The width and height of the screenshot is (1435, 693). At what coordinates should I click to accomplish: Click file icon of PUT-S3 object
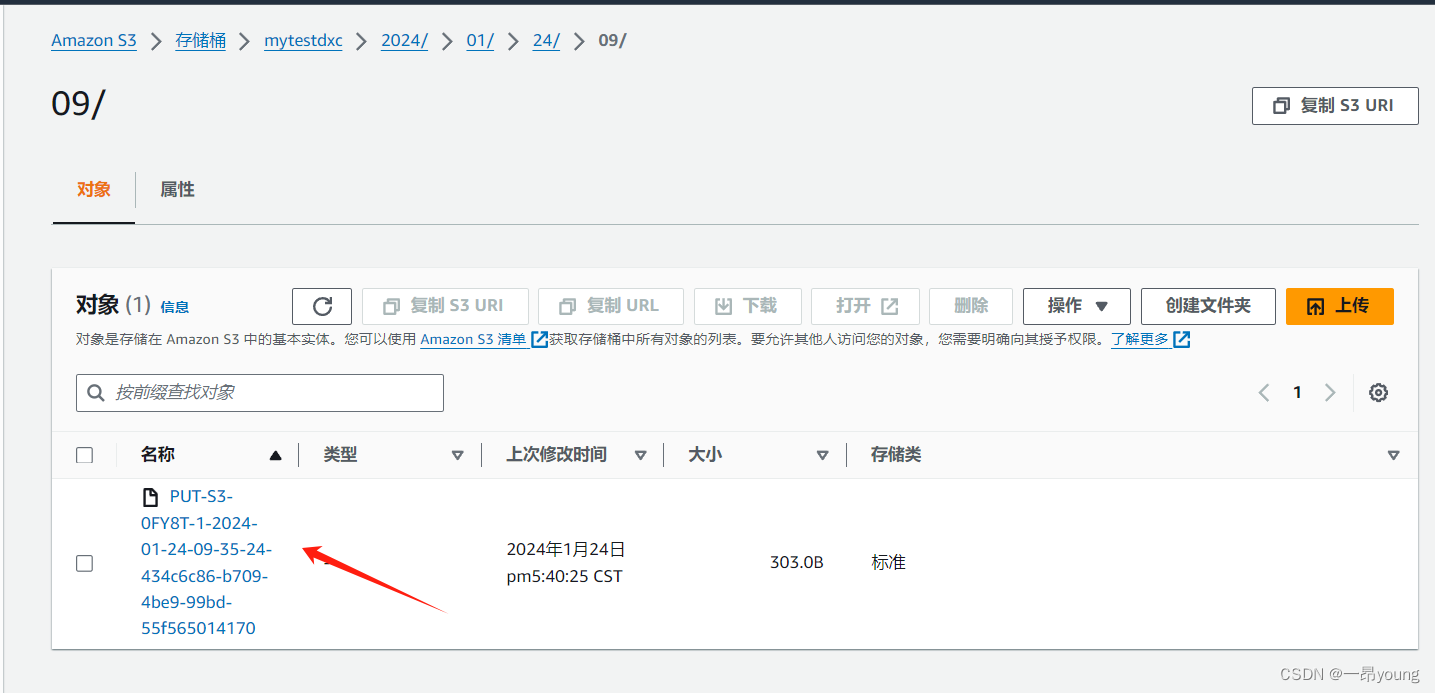pos(151,497)
